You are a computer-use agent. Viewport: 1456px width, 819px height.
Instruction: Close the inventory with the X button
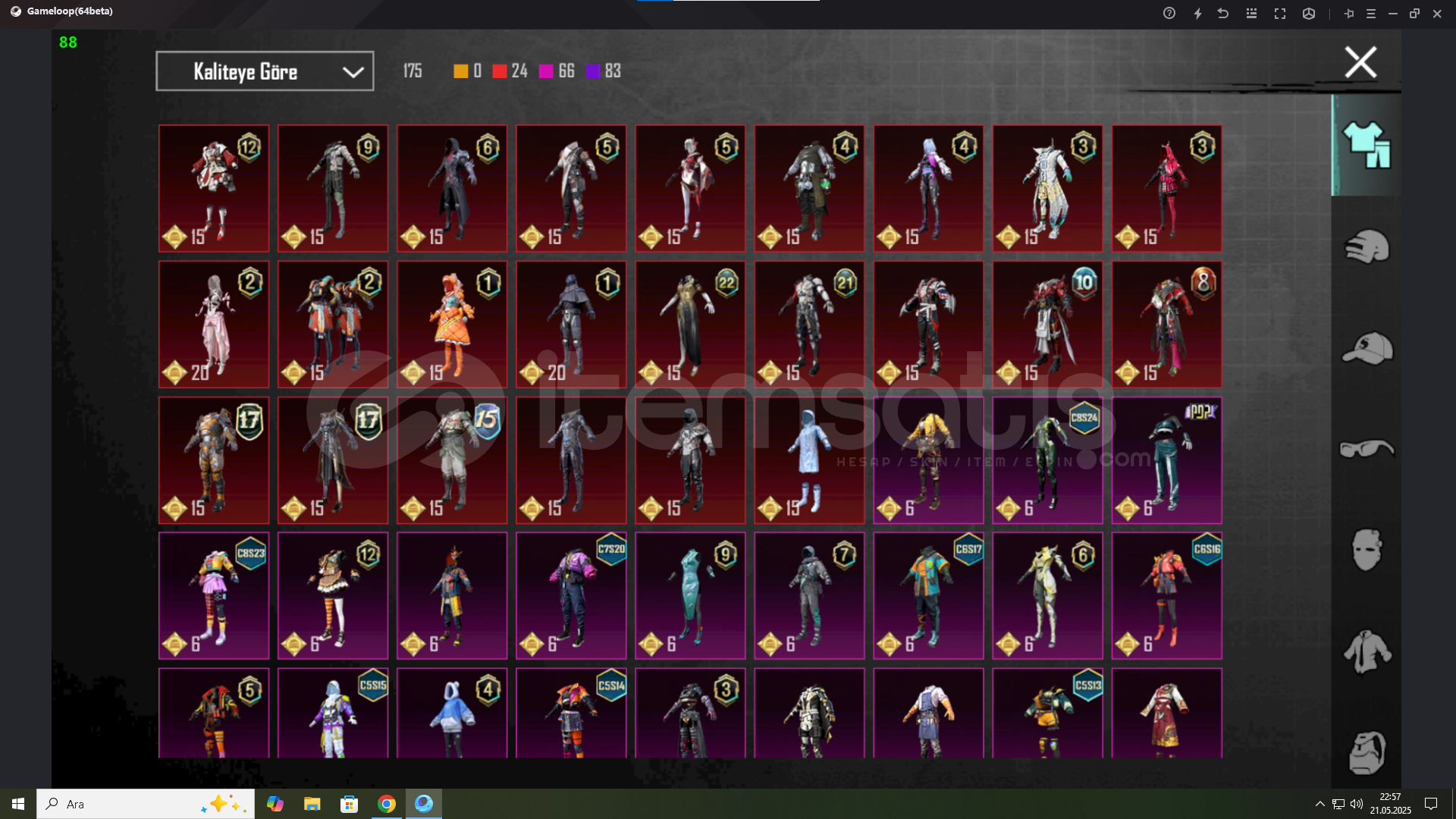[1360, 62]
